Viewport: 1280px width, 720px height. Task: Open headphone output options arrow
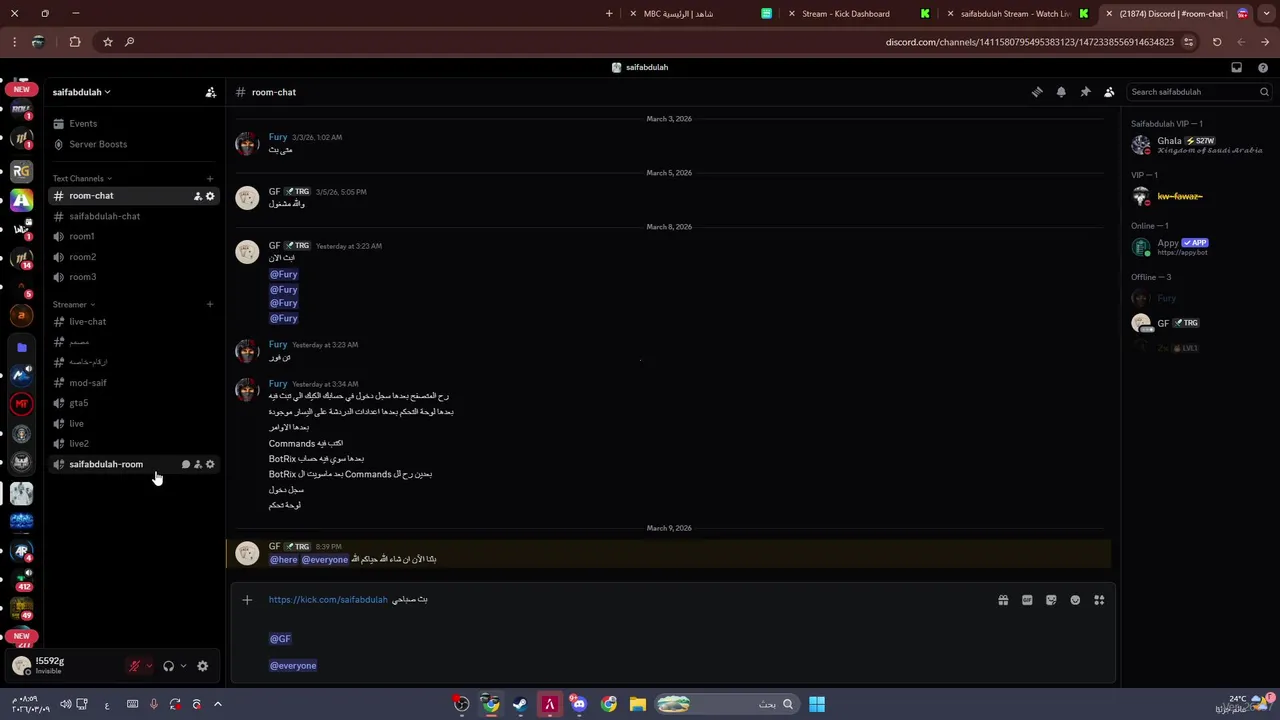coord(183,666)
